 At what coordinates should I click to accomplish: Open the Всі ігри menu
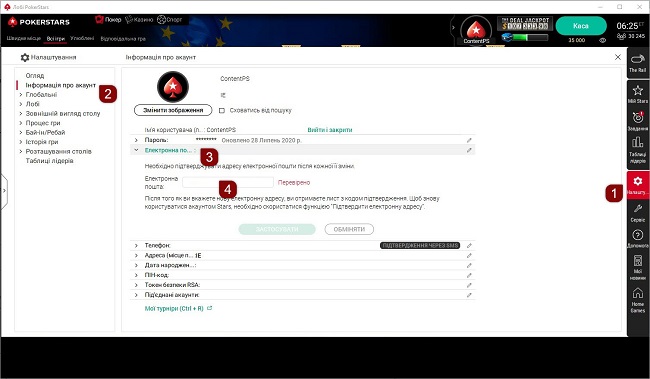coord(56,39)
